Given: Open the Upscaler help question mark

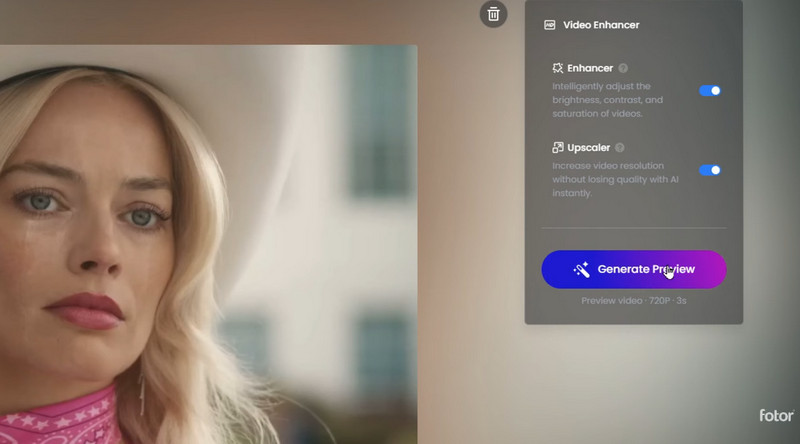Looking at the screenshot, I should point(619,147).
